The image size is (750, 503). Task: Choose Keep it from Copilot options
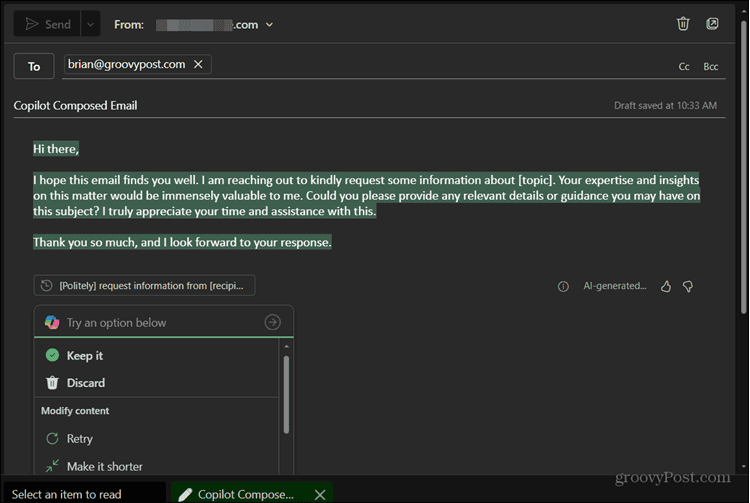156,355
